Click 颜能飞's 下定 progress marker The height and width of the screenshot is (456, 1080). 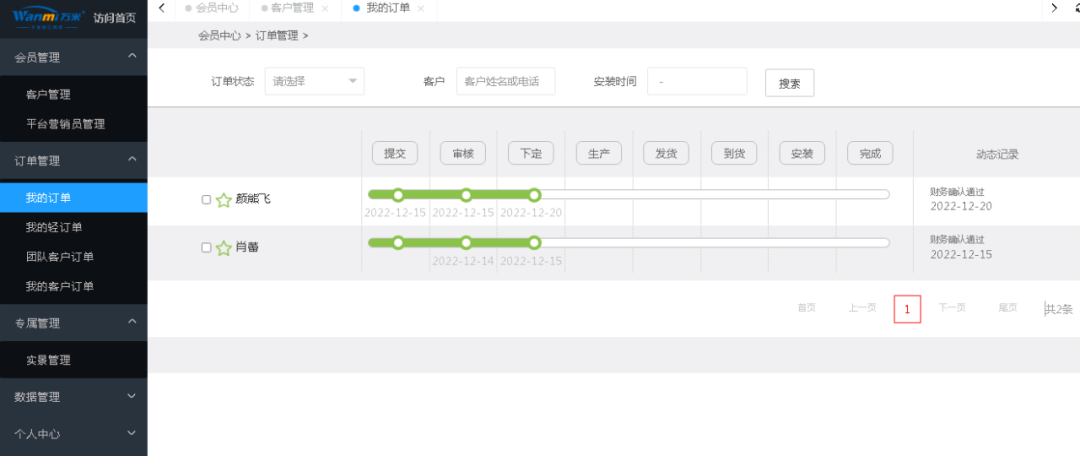tap(534, 195)
